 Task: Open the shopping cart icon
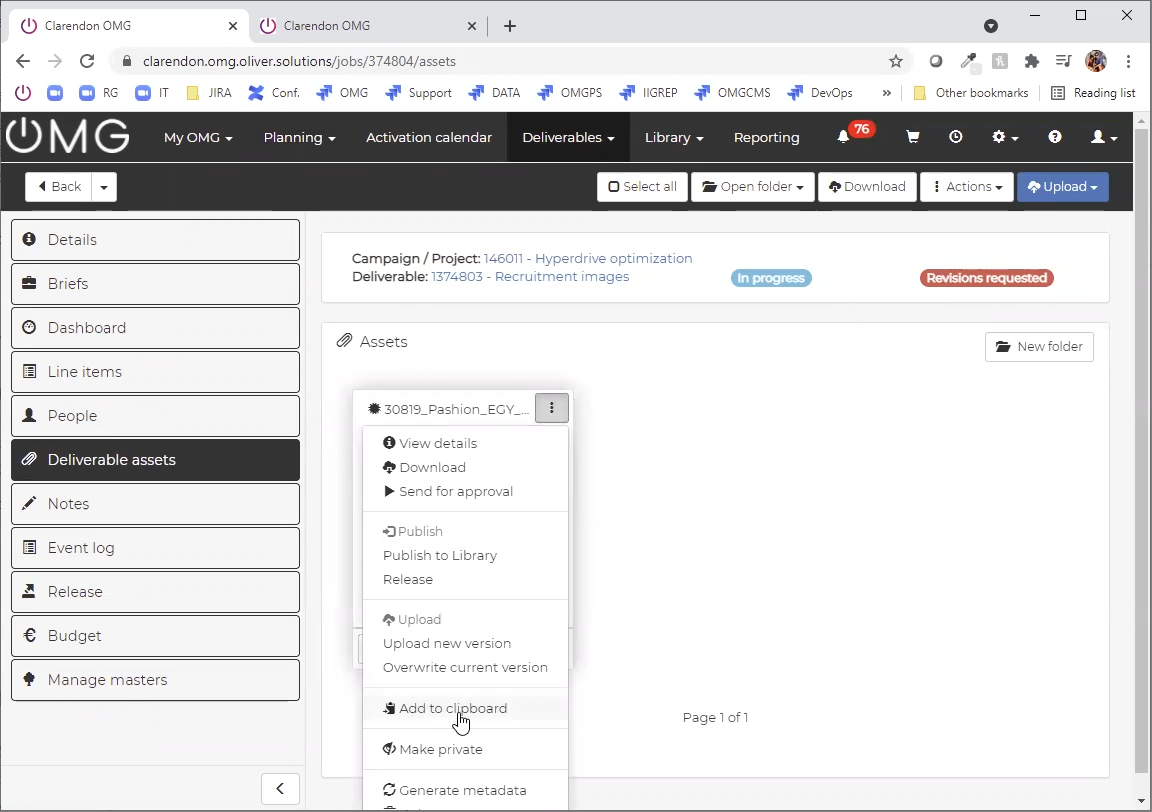(912, 137)
